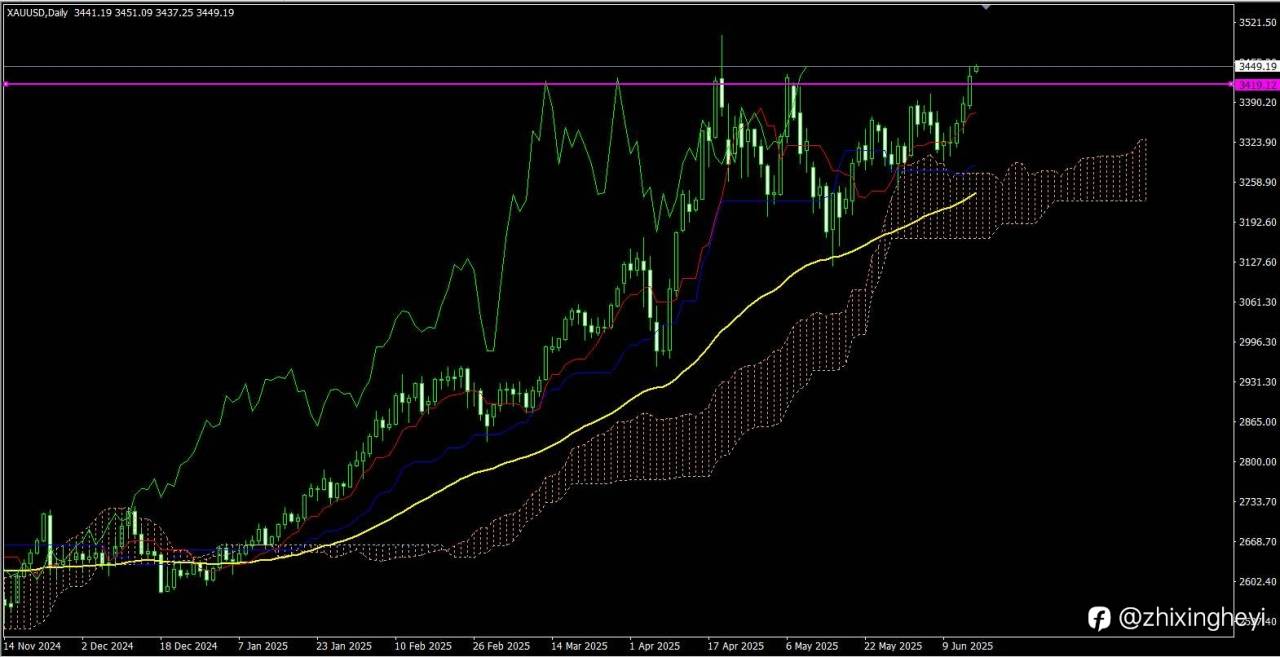Click the 2668.70 price axis label
The image size is (1280, 657).
click(1257, 542)
